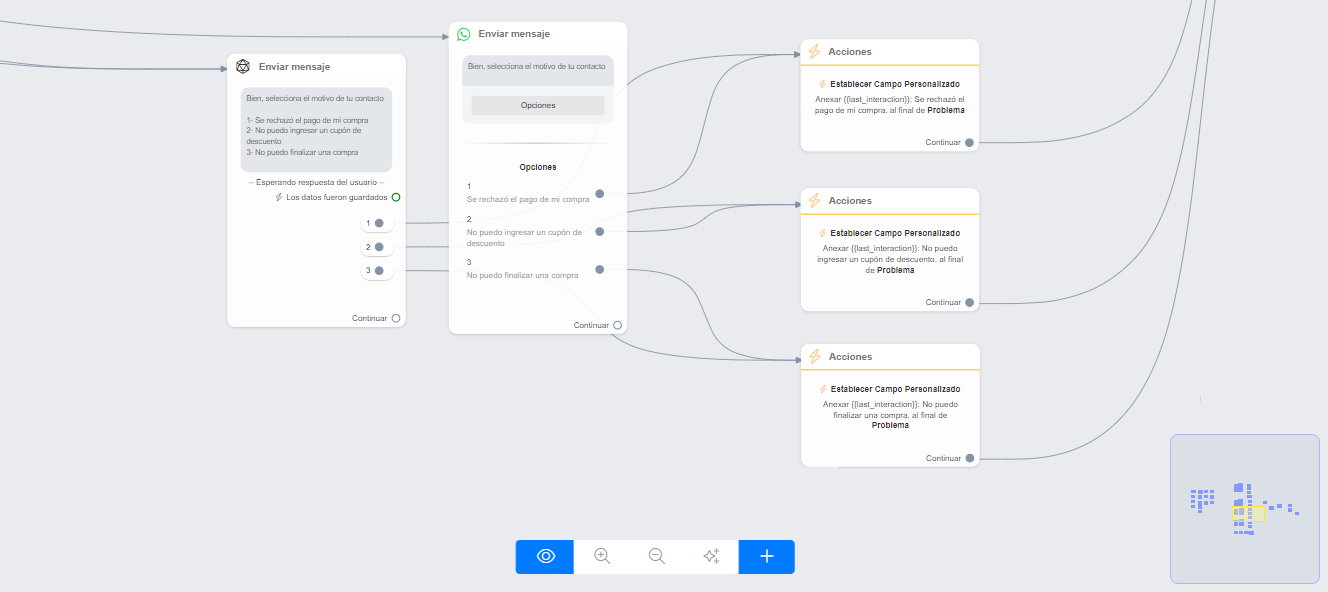Click lightning icon of top Acciones node
This screenshot has height=592, width=1328.
pos(814,52)
